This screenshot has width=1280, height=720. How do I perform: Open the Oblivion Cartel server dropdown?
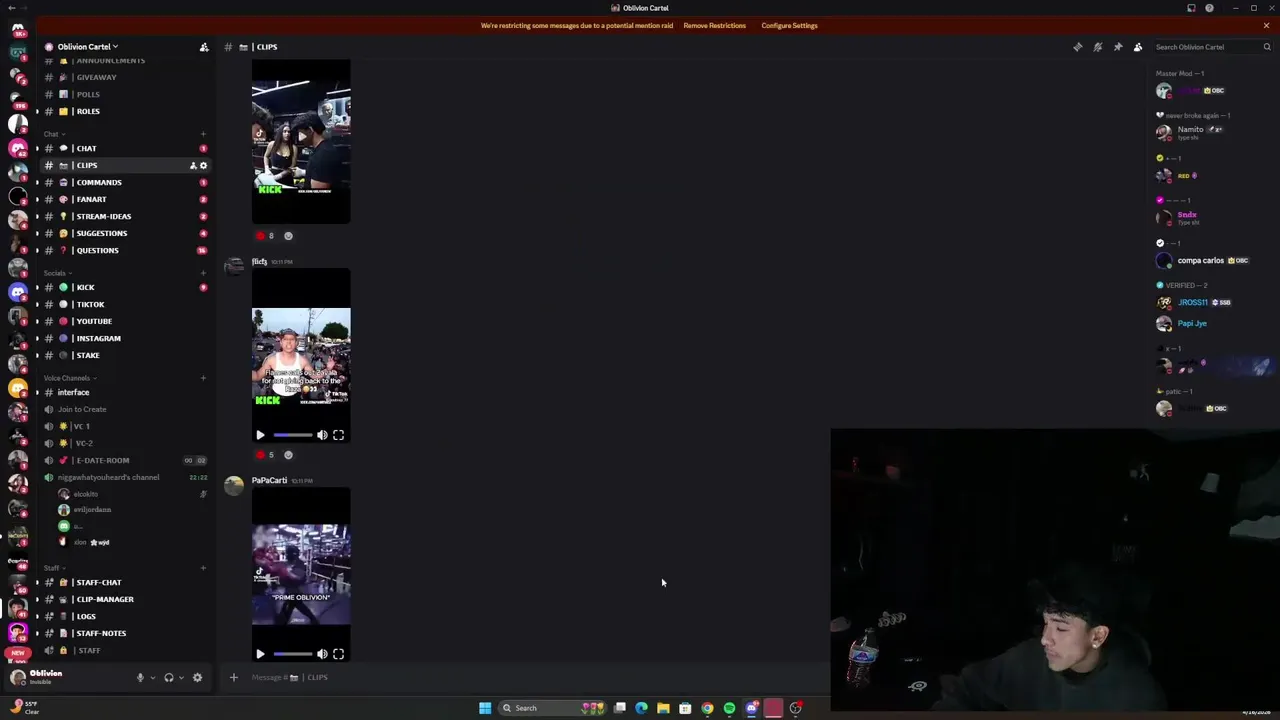[x=88, y=47]
